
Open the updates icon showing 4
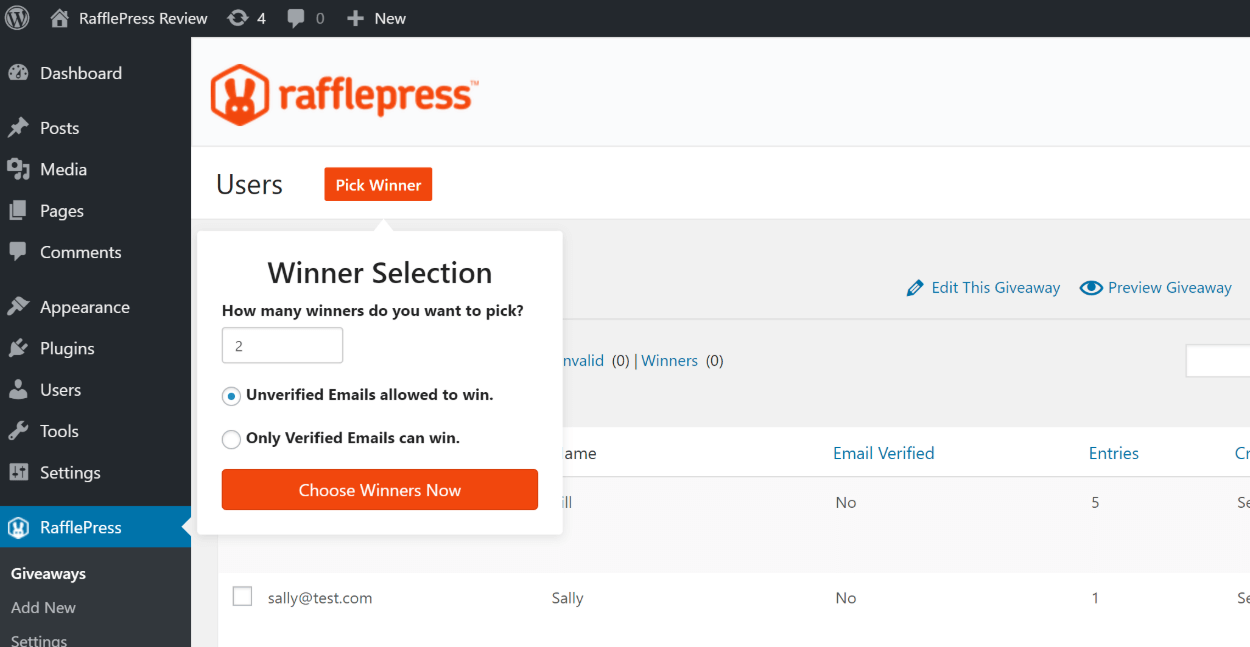(238, 18)
